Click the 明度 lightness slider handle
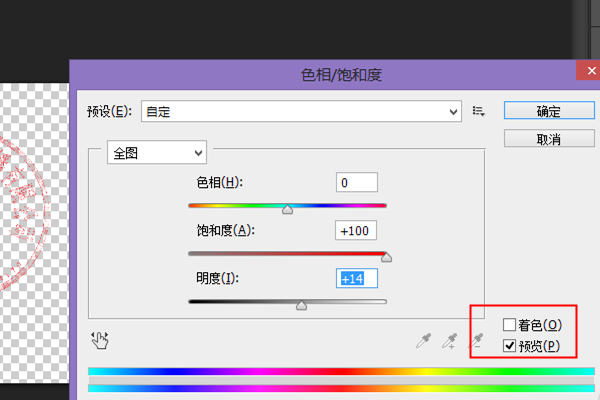This screenshot has width=600, height=400. 301,305
